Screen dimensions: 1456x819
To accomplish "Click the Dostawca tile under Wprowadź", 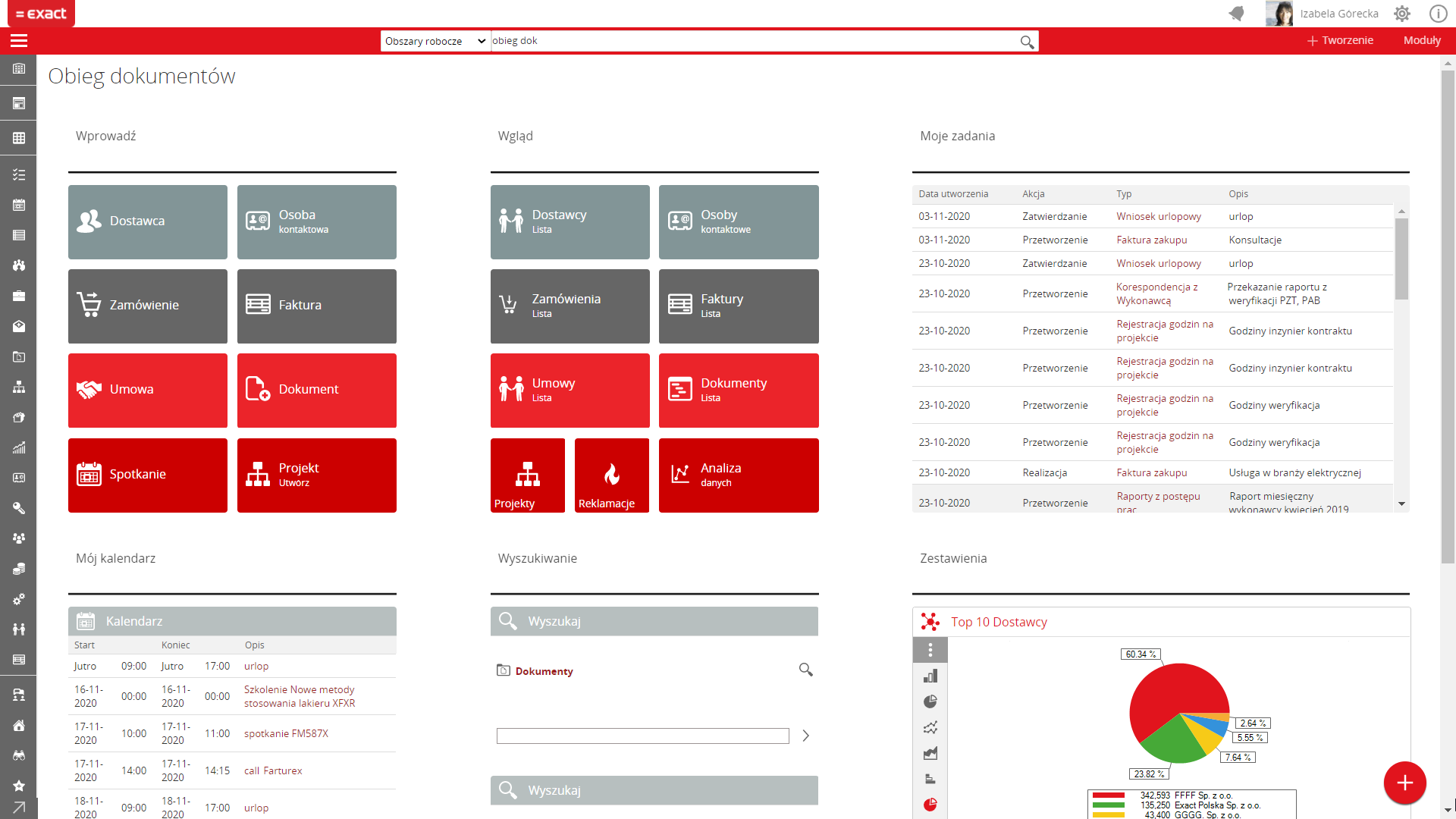I will 148,221.
